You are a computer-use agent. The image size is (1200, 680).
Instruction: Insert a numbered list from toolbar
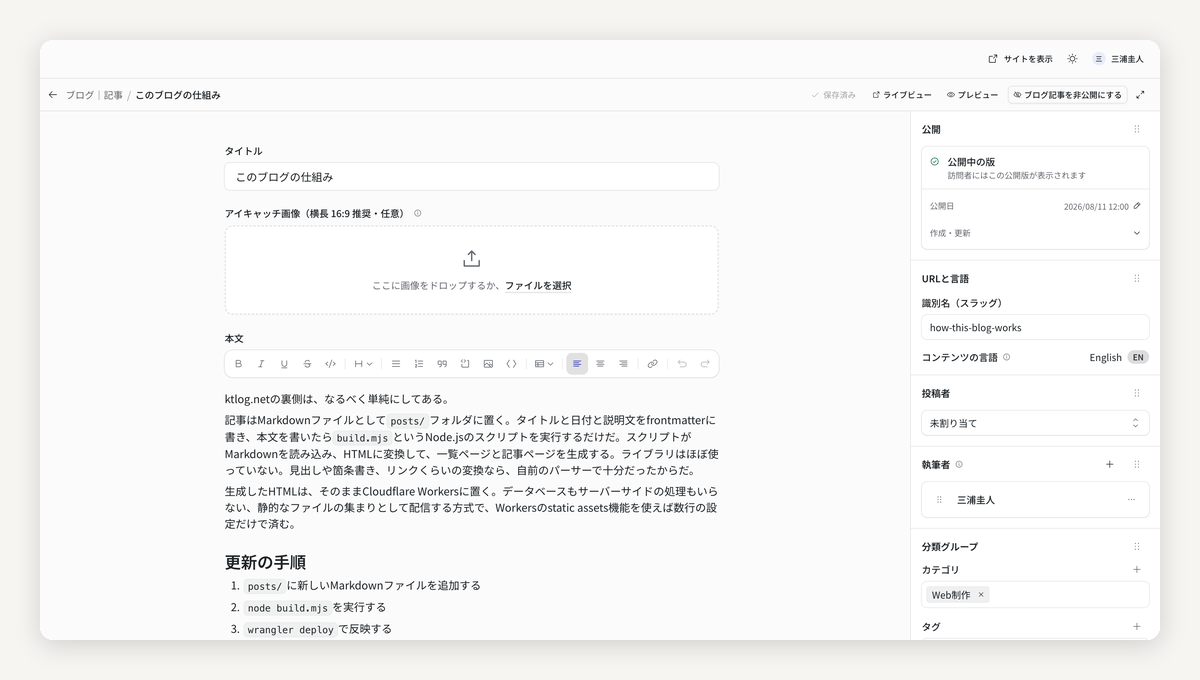click(419, 364)
